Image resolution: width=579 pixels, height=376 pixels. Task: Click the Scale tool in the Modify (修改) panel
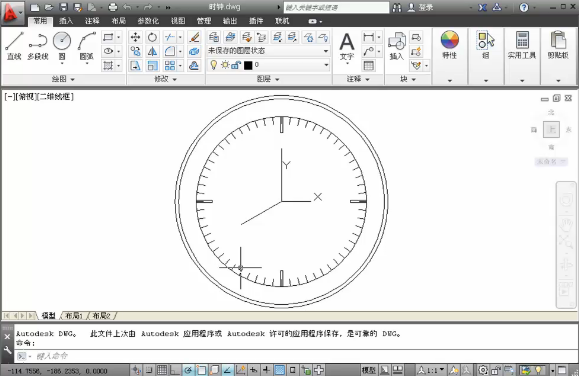pyautogui.click(x=152, y=66)
